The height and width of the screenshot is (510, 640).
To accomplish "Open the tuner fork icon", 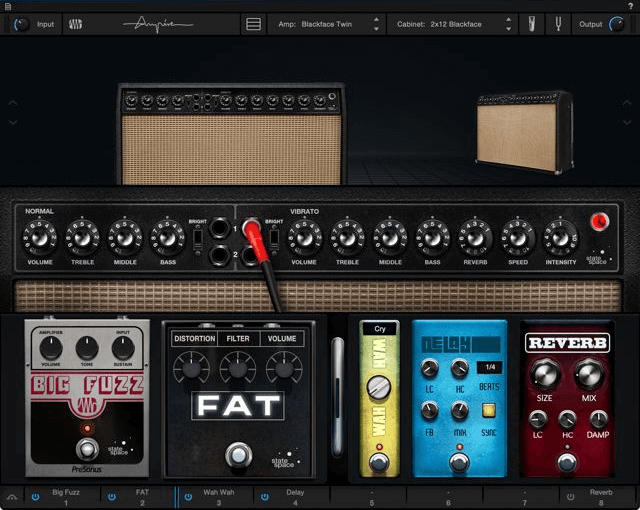I will pyautogui.click(x=558, y=24).
